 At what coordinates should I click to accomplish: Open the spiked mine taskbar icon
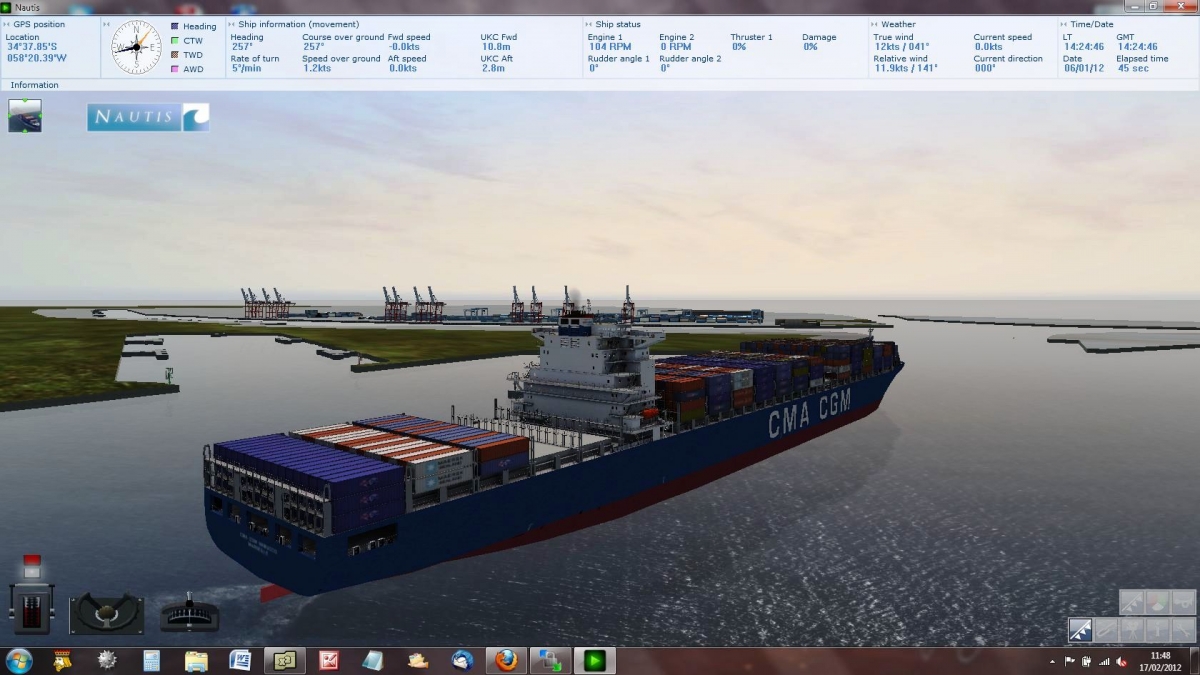107,660
